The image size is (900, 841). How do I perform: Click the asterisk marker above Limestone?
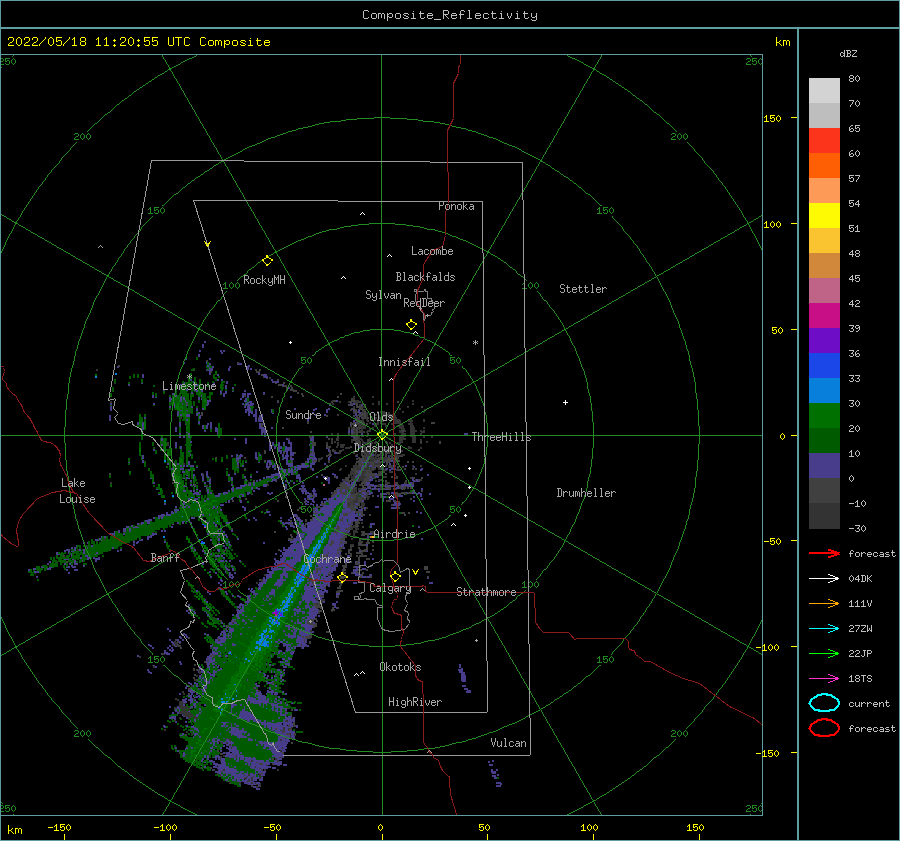click(189, 377)
